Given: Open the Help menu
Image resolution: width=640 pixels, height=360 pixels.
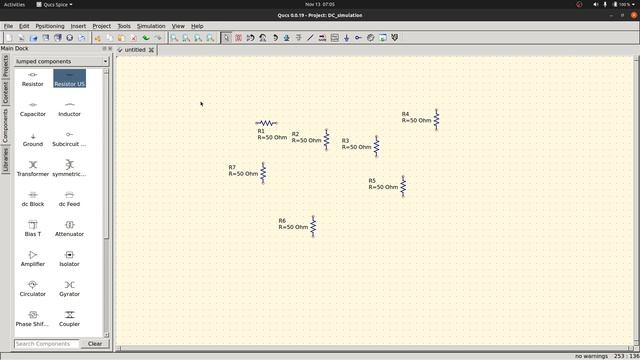Looking at the screenshot, I should point(197,26).
